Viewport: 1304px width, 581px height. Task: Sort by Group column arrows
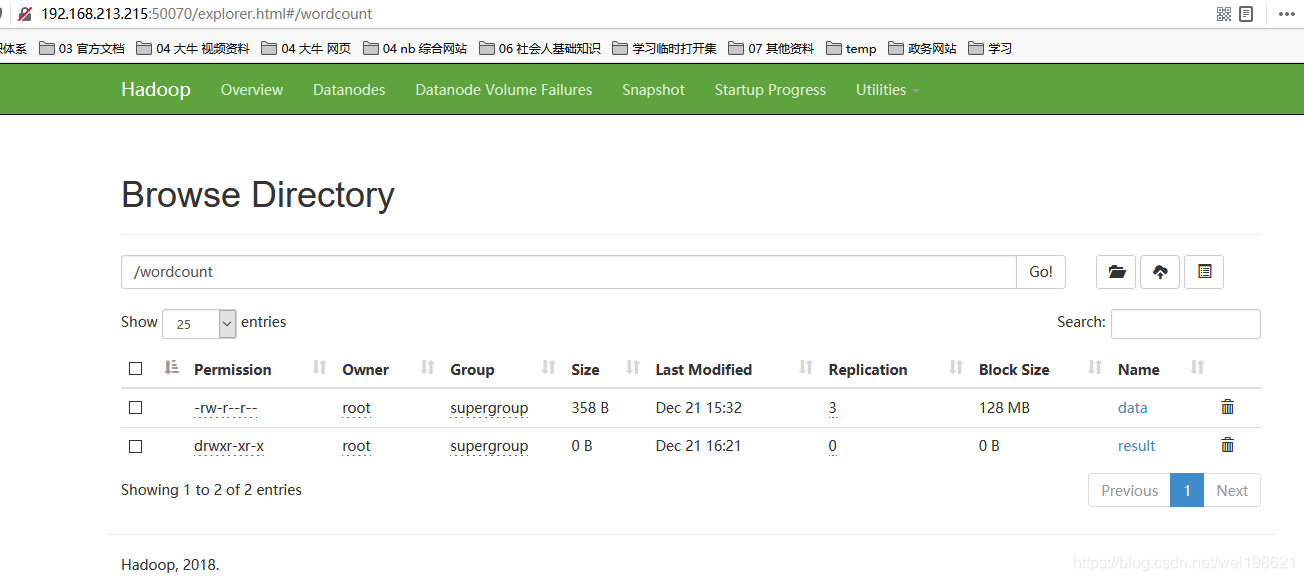(548, 368)
